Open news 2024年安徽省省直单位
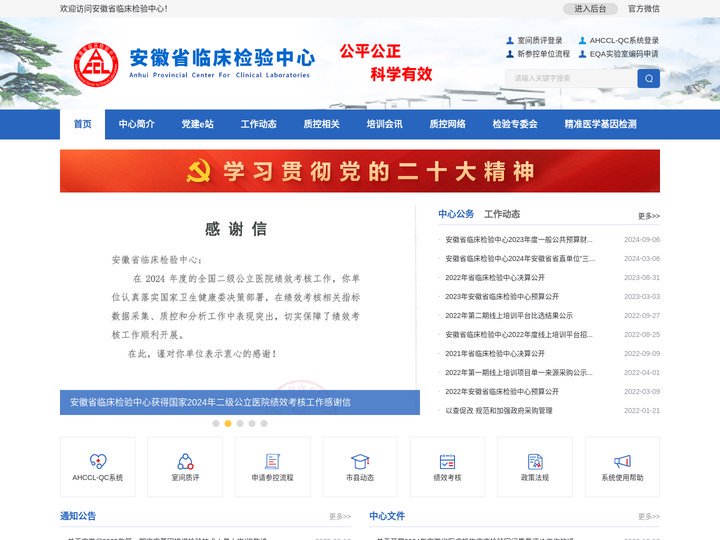 [x=520, y=259]
